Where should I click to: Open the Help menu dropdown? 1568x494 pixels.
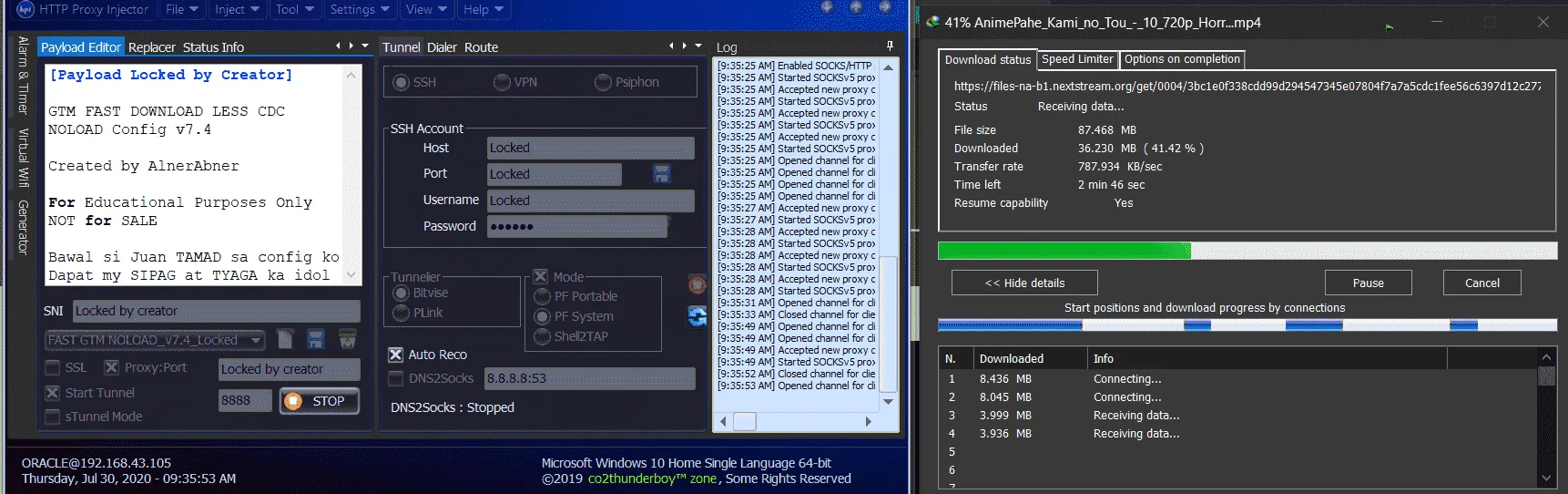pyautogui.click(x=484, y=9)
